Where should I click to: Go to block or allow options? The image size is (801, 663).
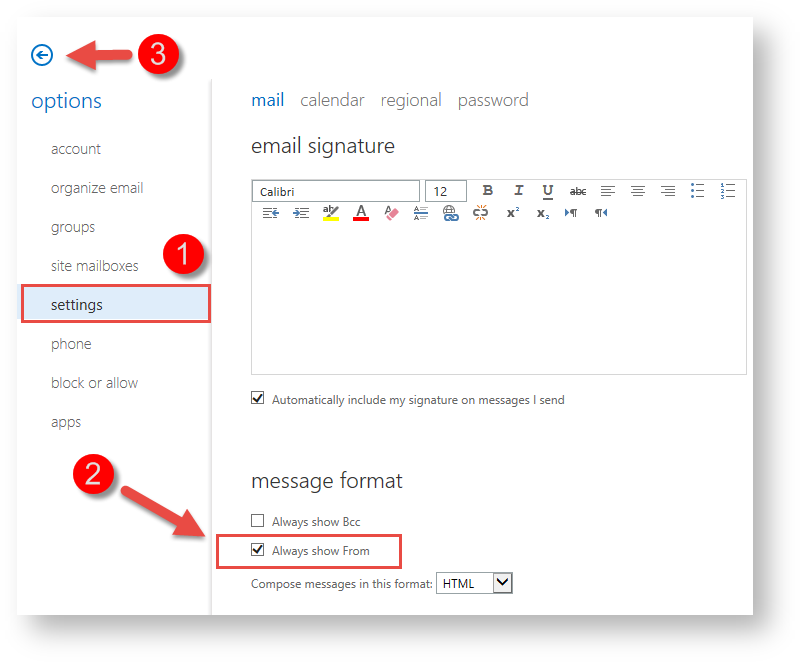tap(94, 383)
